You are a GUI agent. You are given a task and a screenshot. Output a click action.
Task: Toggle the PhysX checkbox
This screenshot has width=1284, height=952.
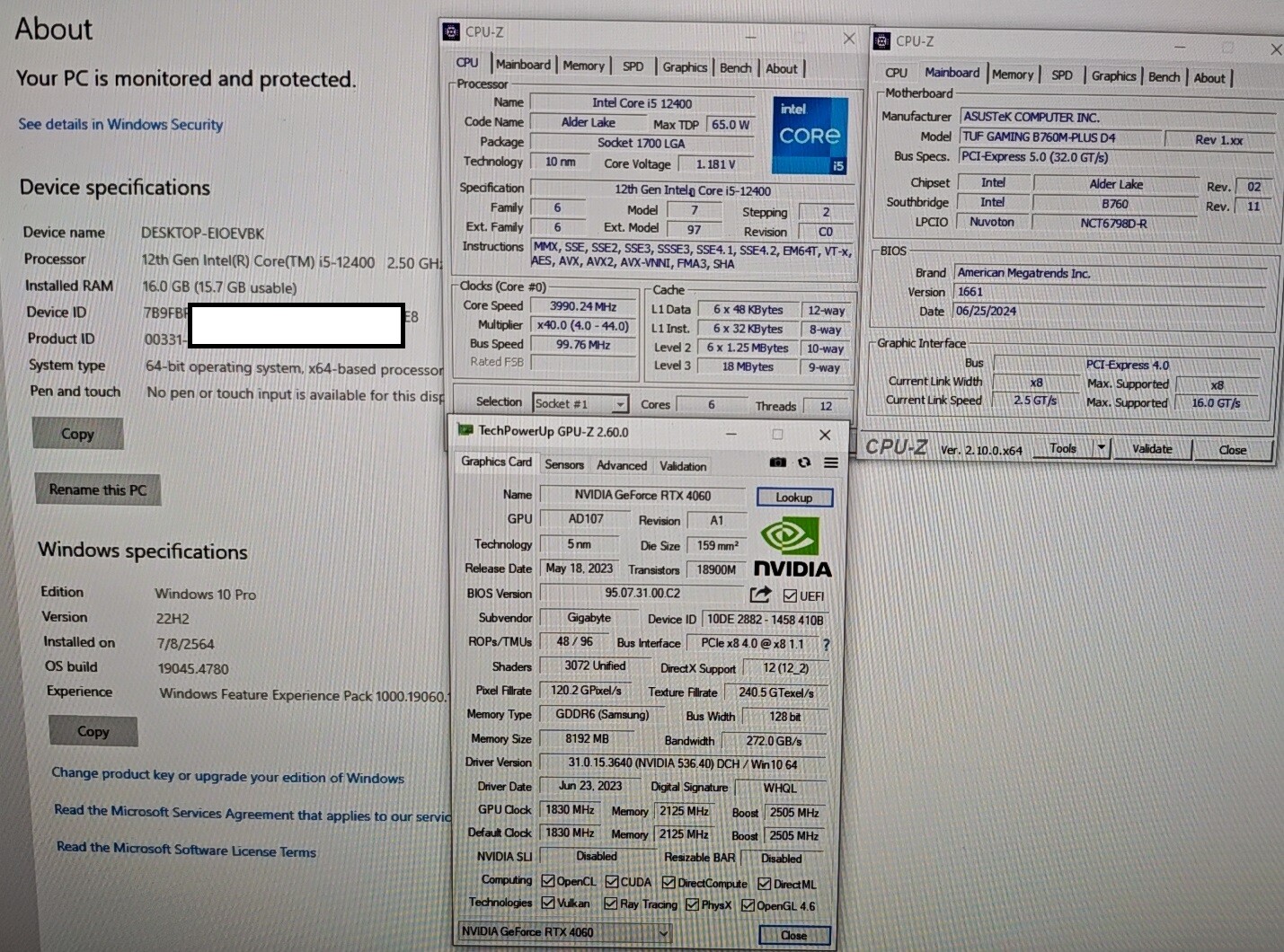coord(692,904)
